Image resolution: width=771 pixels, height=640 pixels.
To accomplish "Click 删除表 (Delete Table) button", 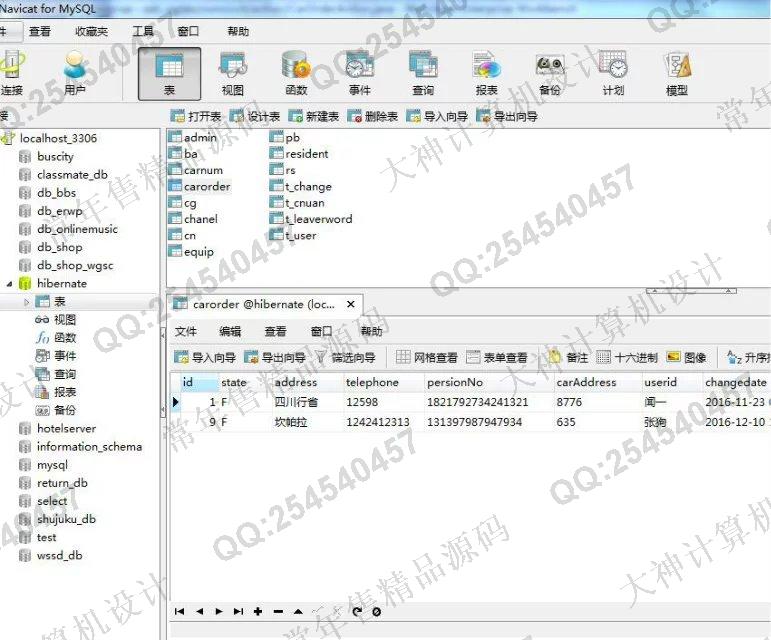I will (373, 116).
